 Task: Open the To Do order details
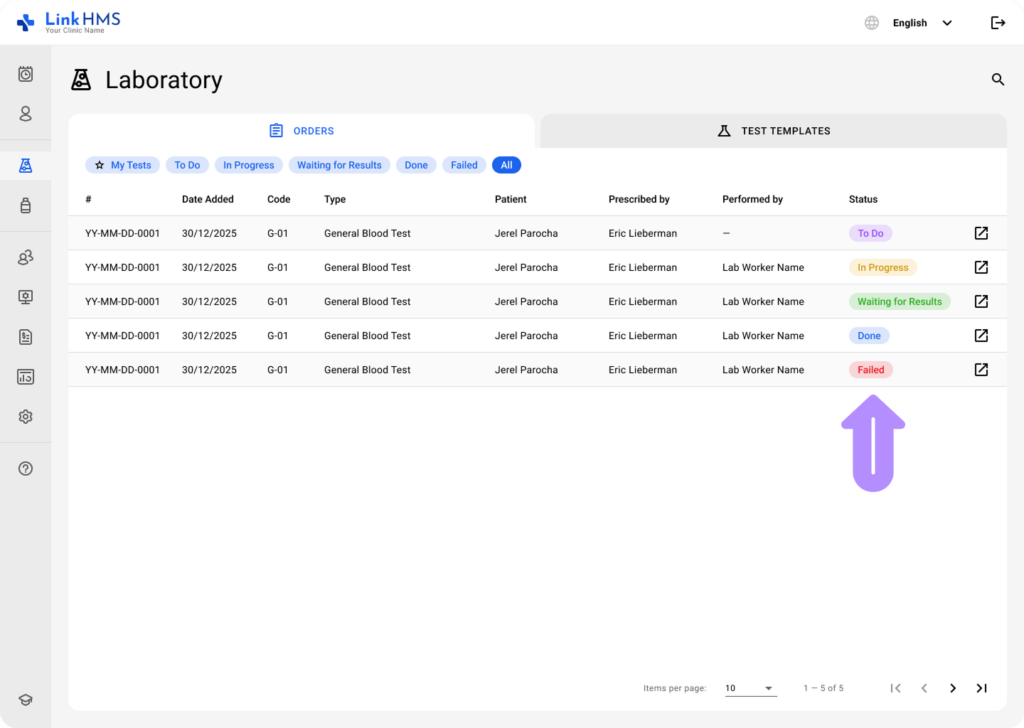(981, 233)
